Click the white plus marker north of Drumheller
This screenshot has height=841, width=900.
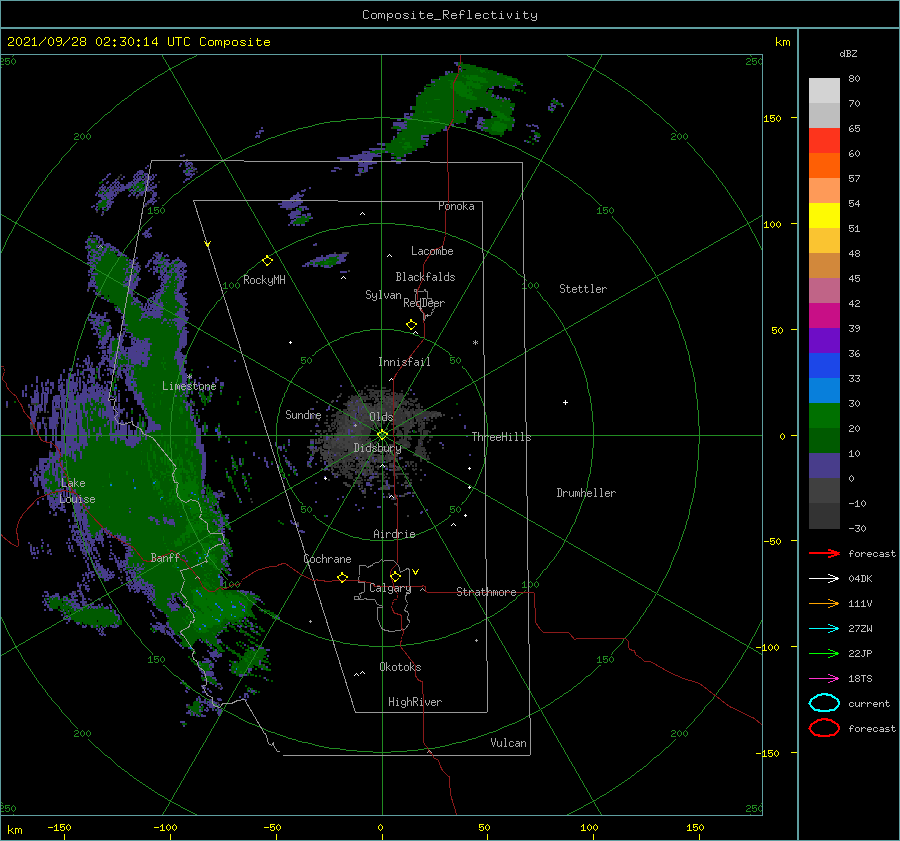[565, 402]
